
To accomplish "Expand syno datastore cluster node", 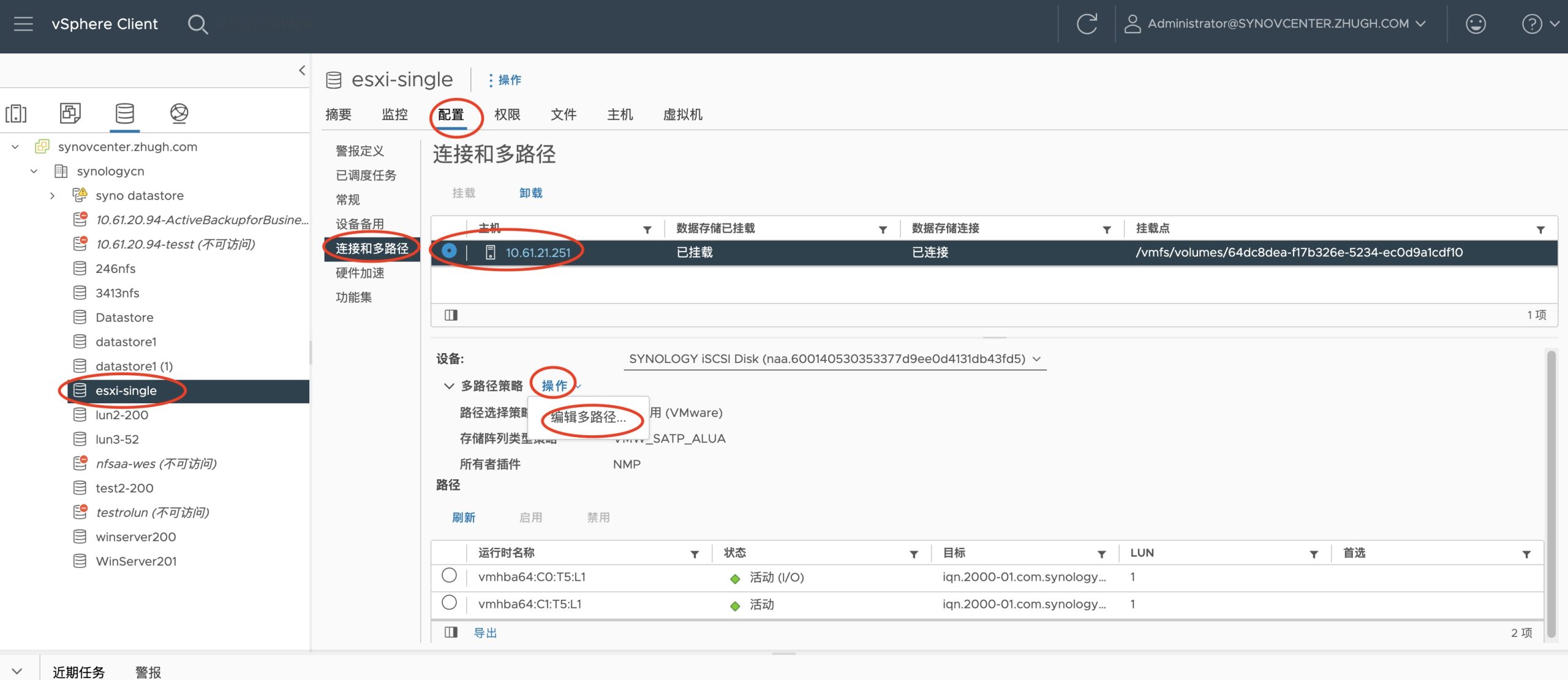I will pos(53,196).
